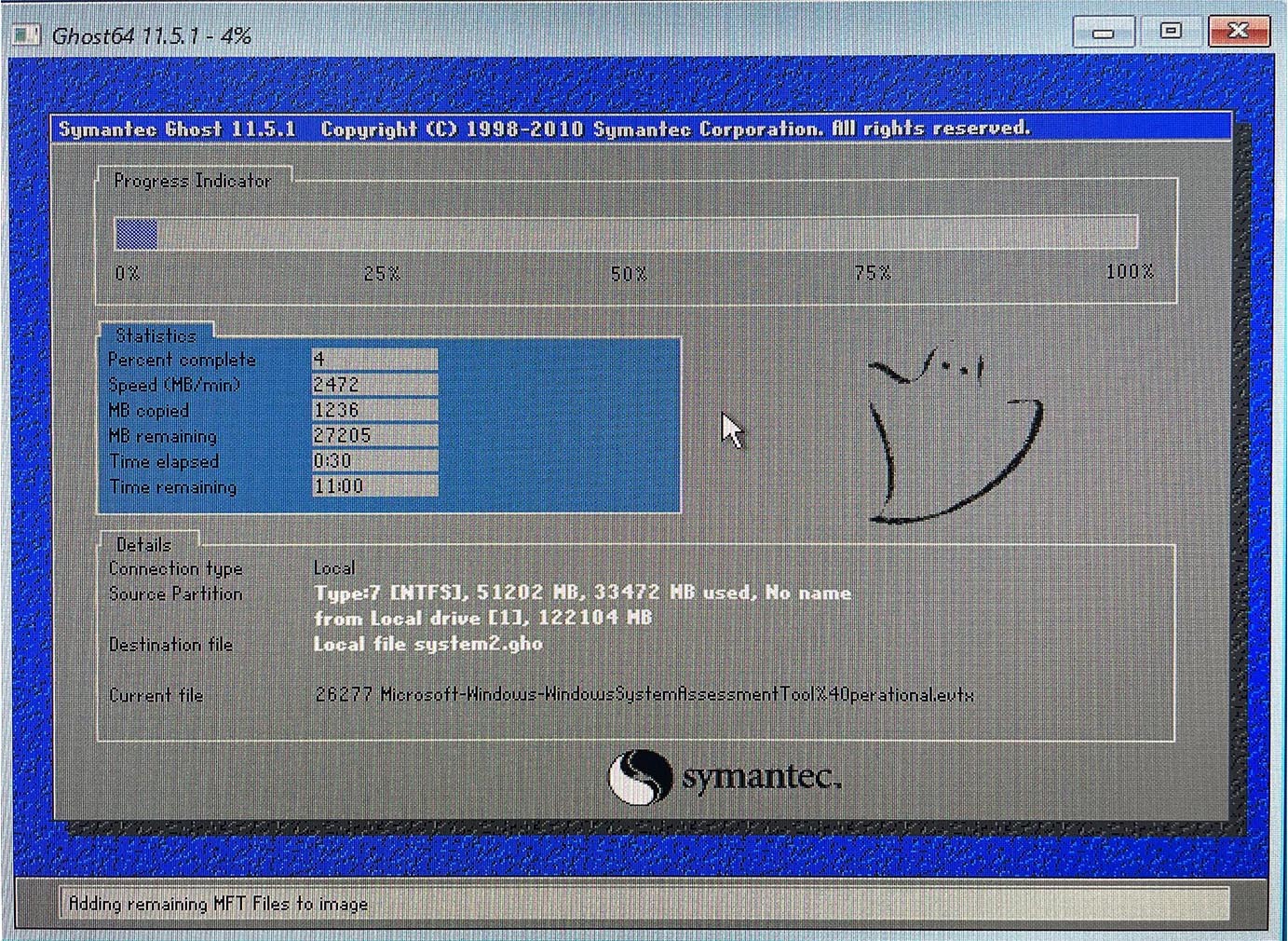Maximize the Ghost64 window
The image size is (1288, 941).
1171,32
